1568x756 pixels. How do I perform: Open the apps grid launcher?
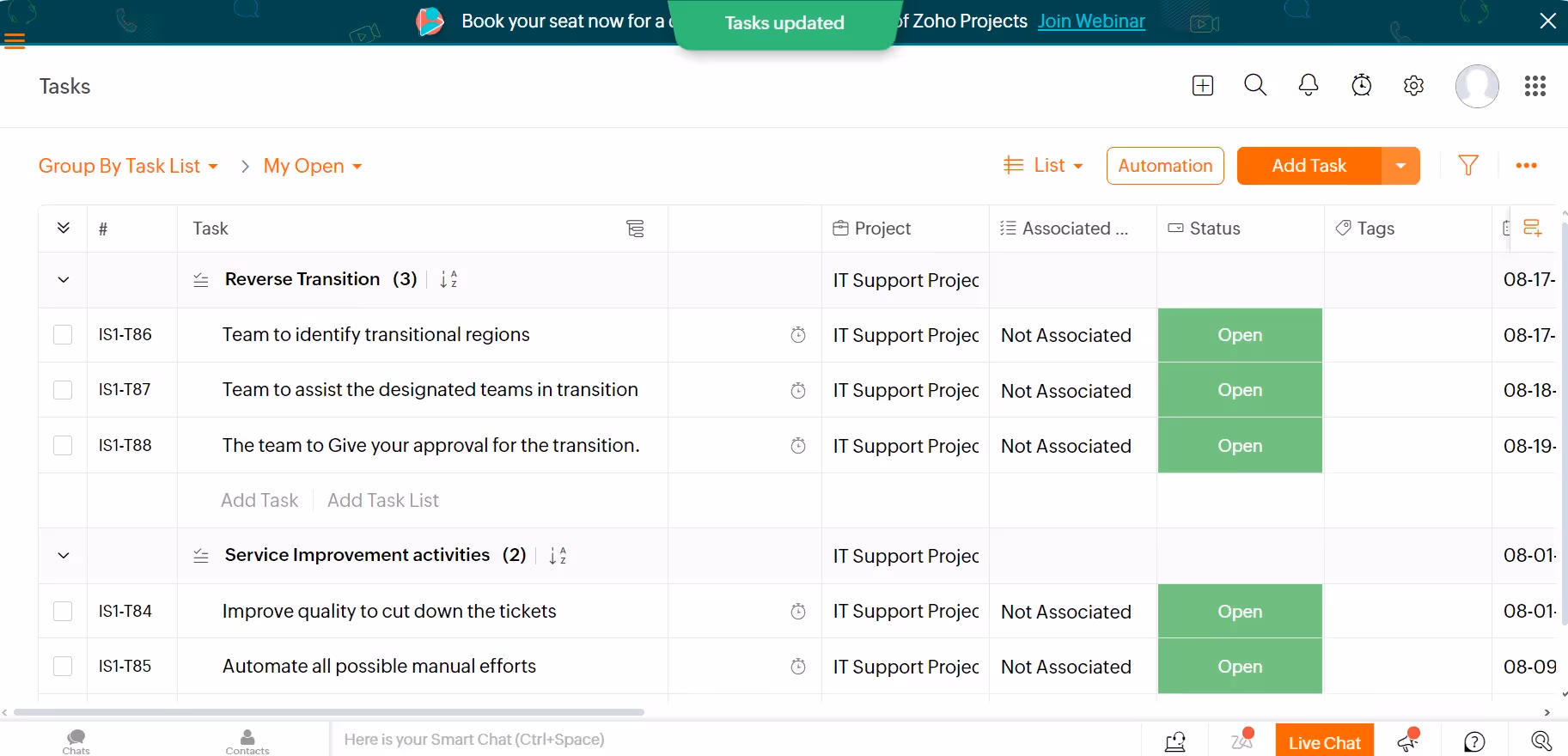[1534, 86]
